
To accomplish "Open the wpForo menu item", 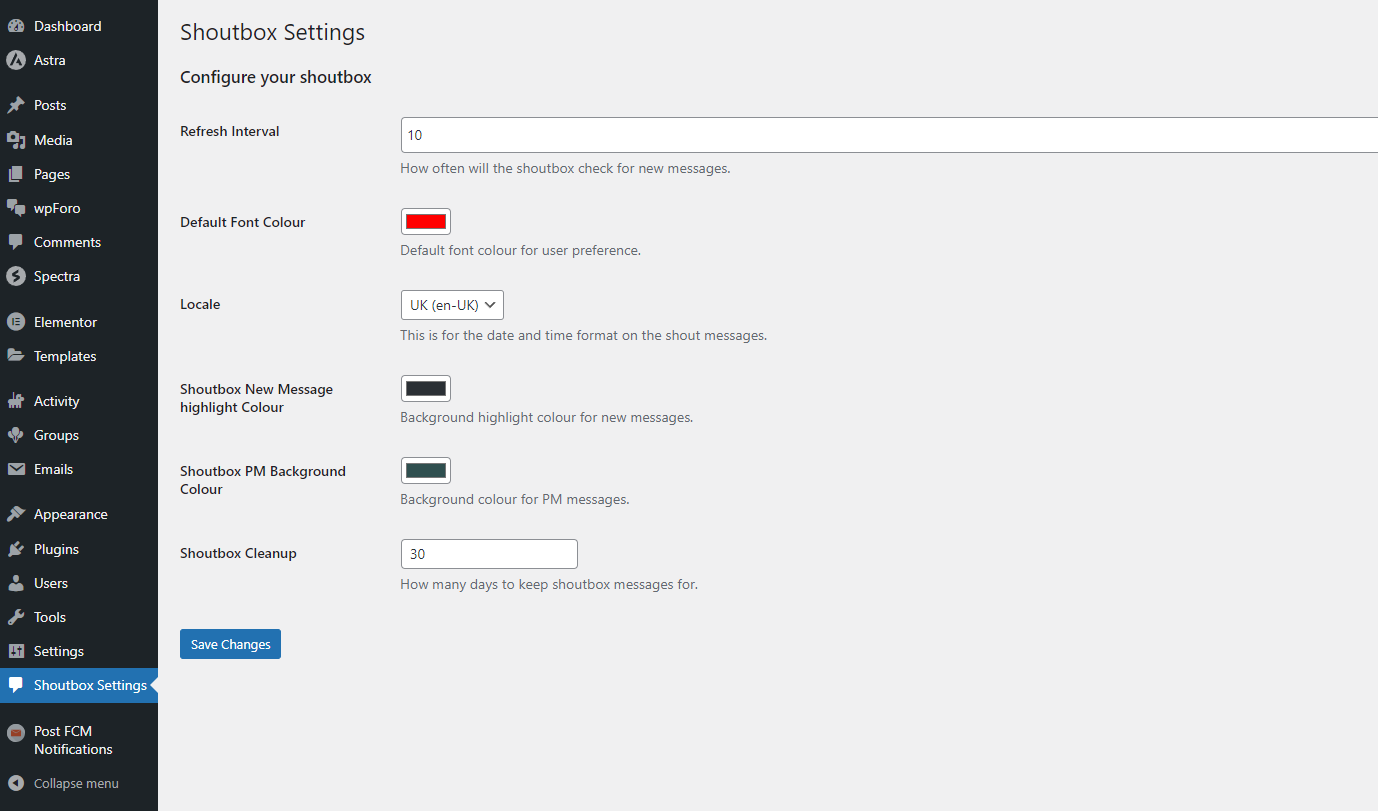I will [79, 208].
